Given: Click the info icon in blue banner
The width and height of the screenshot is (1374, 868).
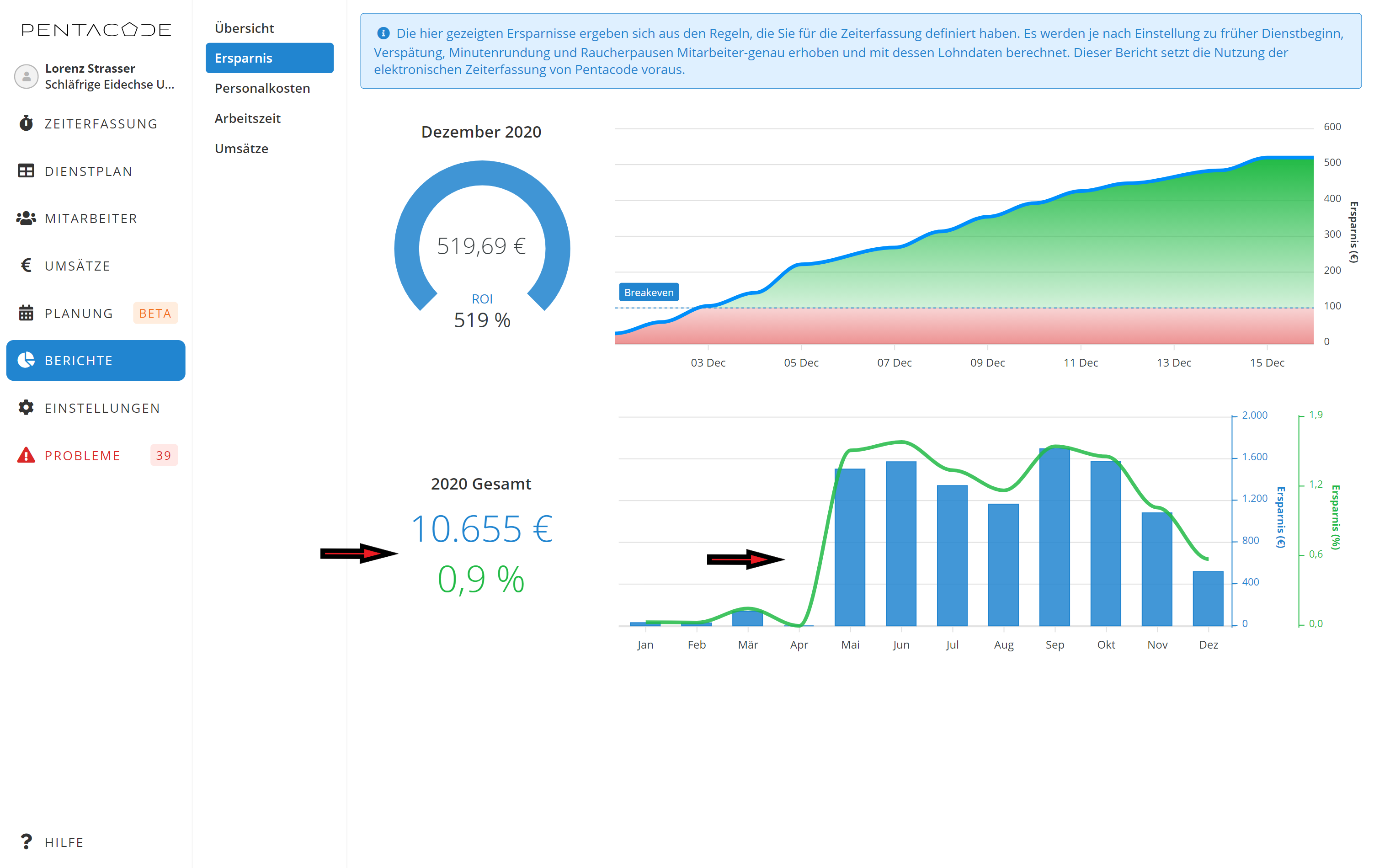Looking at the screenshot, I should 383,33.
